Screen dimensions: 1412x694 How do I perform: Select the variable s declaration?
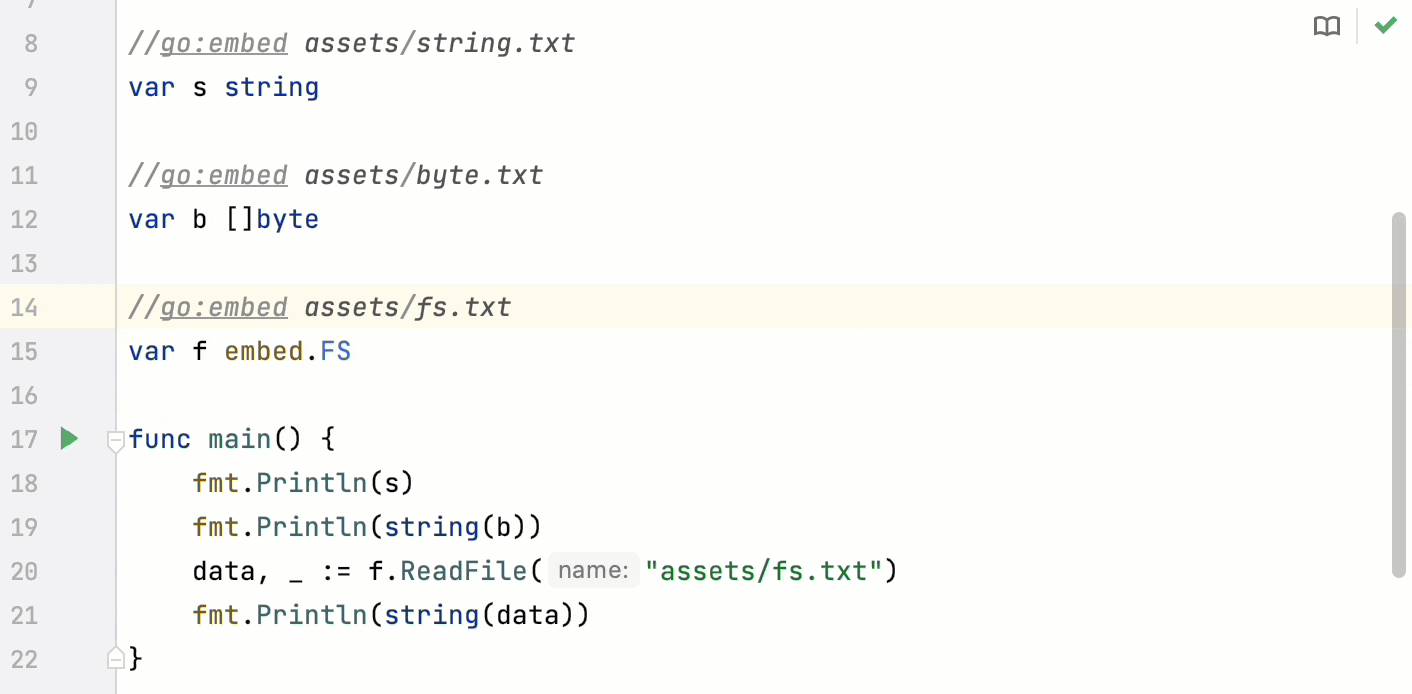point(199,87)
